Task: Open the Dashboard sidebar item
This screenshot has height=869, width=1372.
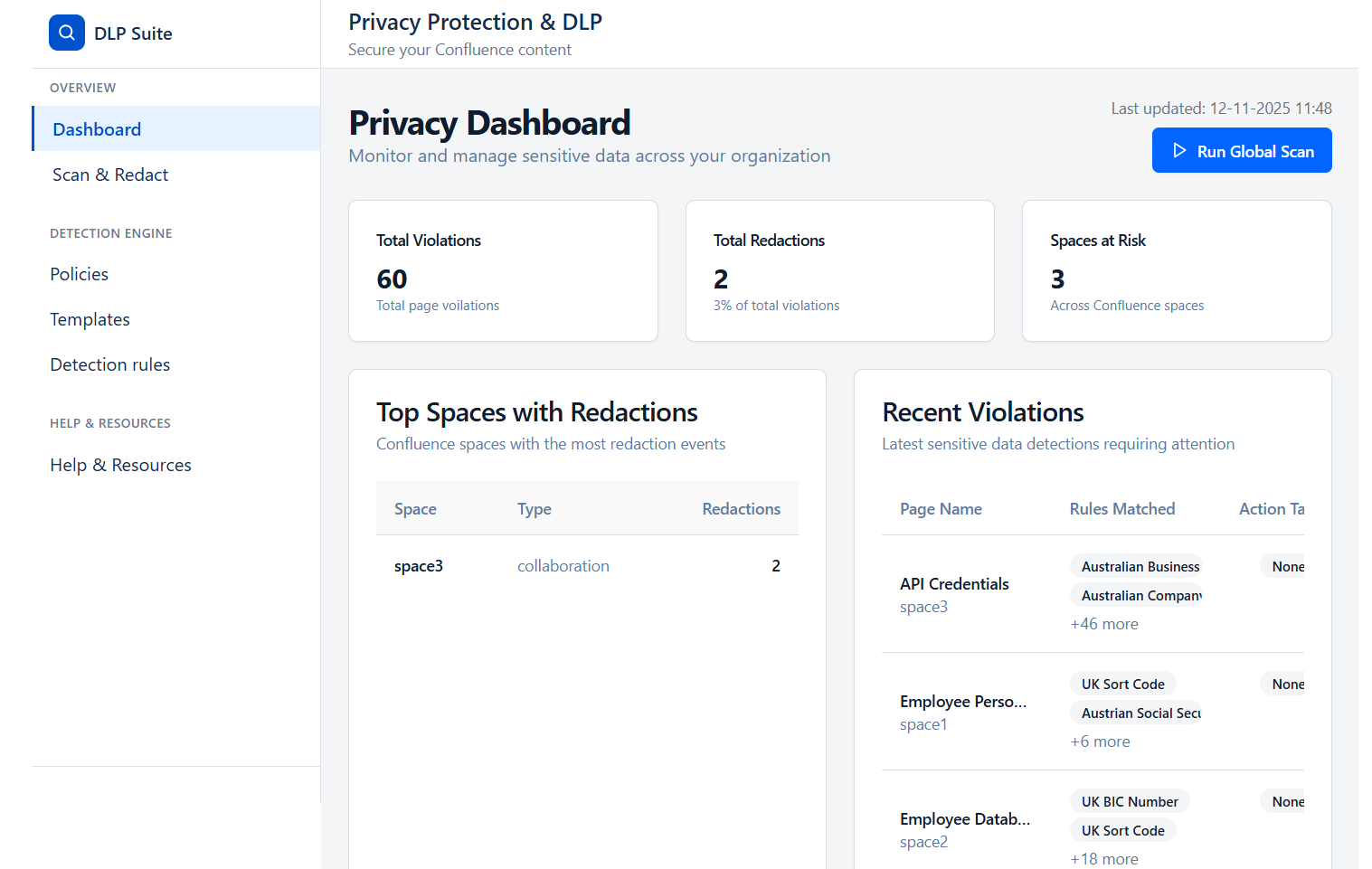Action: [97, 129]
